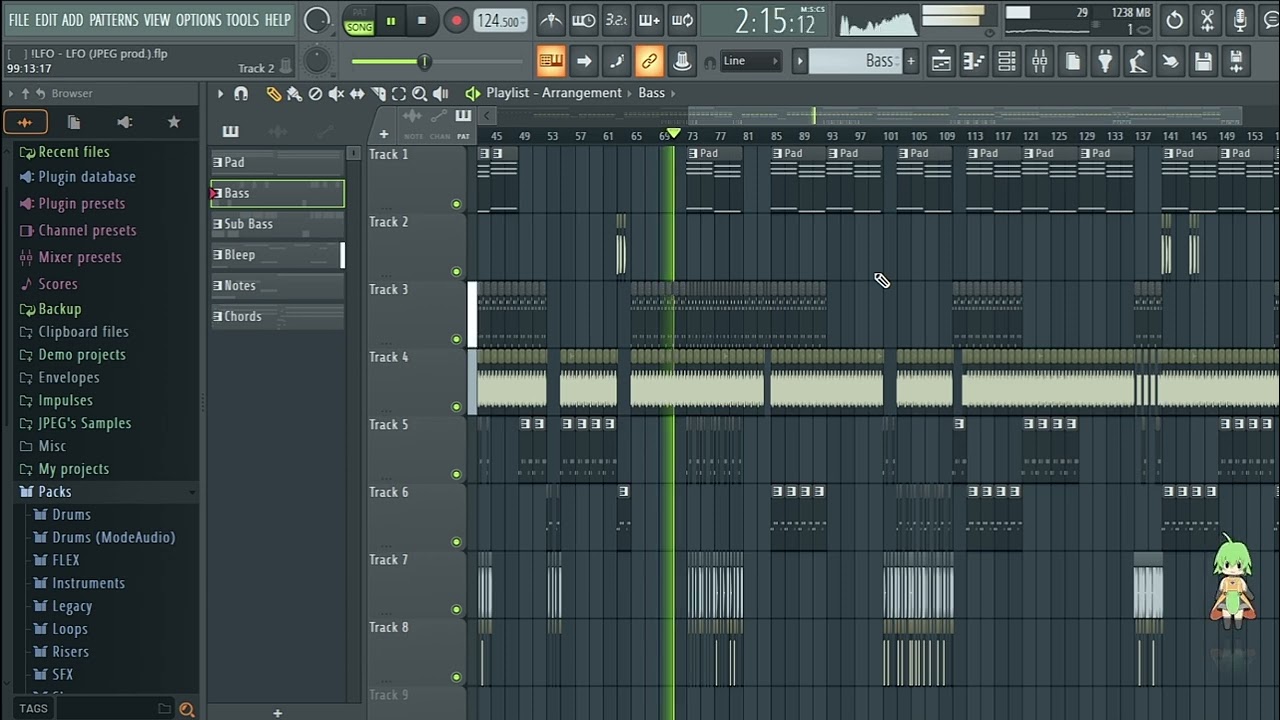This screenshot has height=720, width=1280.
Task: Toggle wait for input before playing
Action: coord(584,20)
